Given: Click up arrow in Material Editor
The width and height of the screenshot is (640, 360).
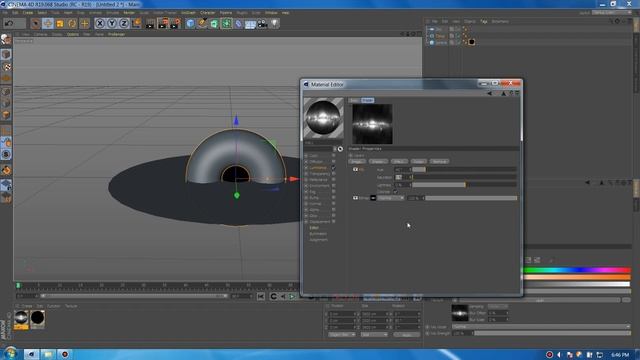Looking at the screenshot, I should (503, 93).
